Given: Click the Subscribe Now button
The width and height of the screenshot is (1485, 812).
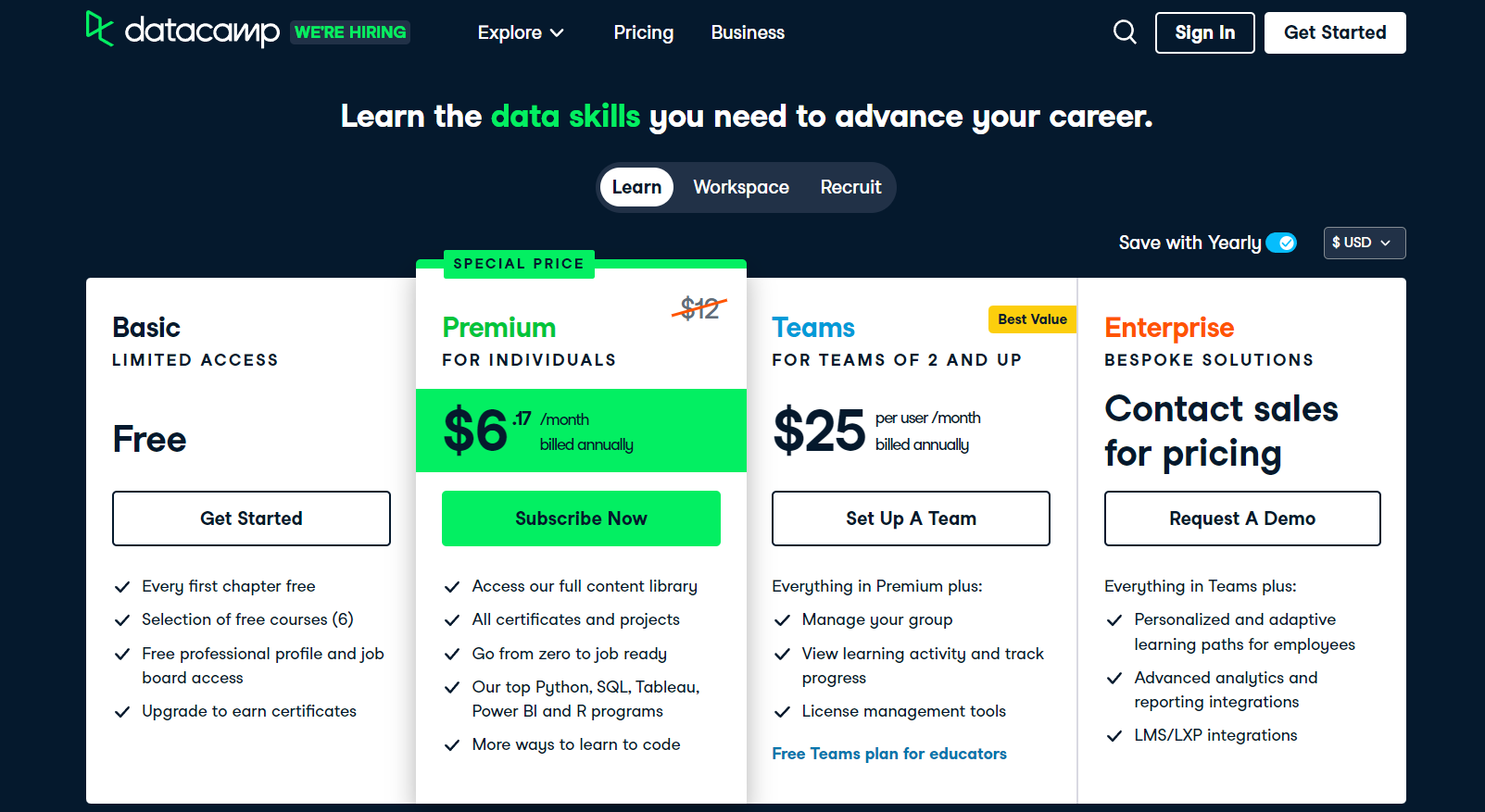Looking at the screenshot, I should (581, 518).
